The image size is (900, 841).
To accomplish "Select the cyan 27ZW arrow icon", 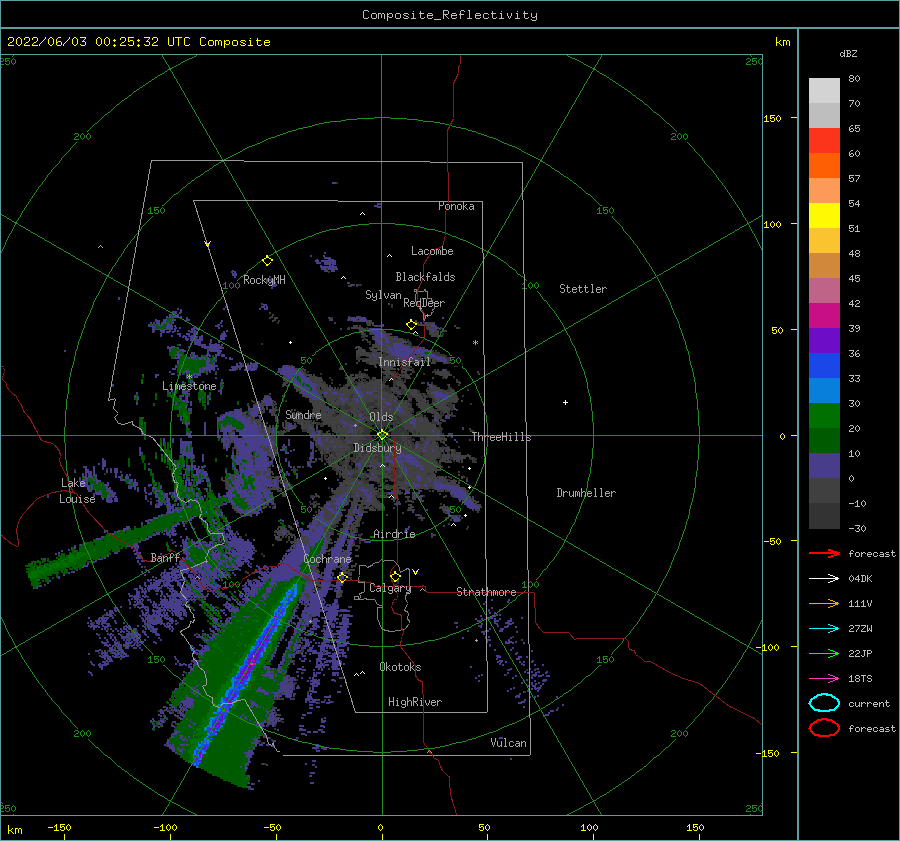I will (824, 629).
